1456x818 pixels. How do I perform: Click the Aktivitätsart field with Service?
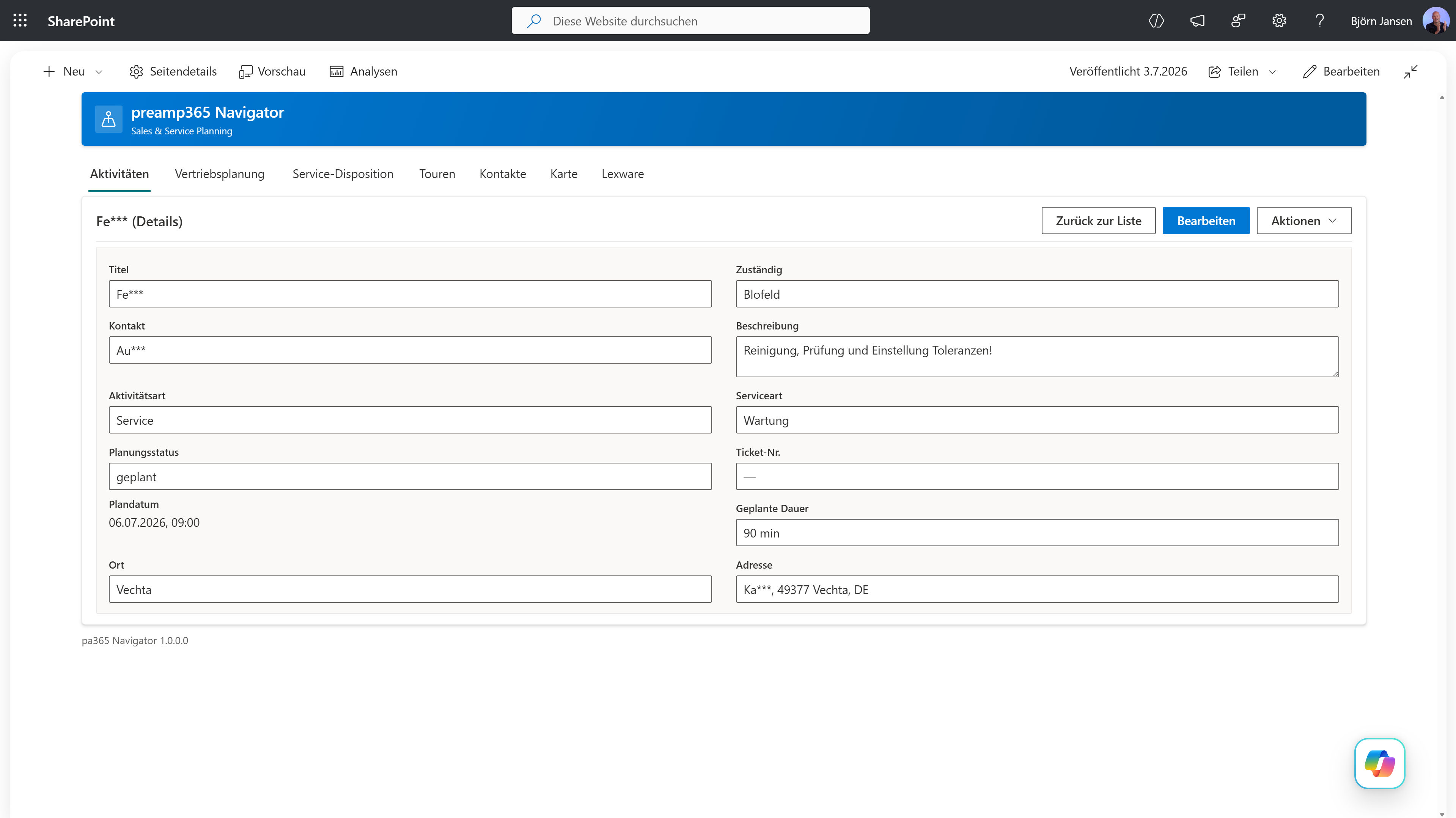[x=410, y=420]
